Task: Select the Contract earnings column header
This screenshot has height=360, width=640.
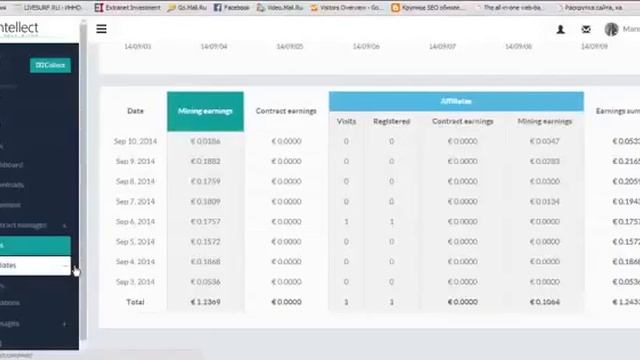Action: click(x=286, y=111)
